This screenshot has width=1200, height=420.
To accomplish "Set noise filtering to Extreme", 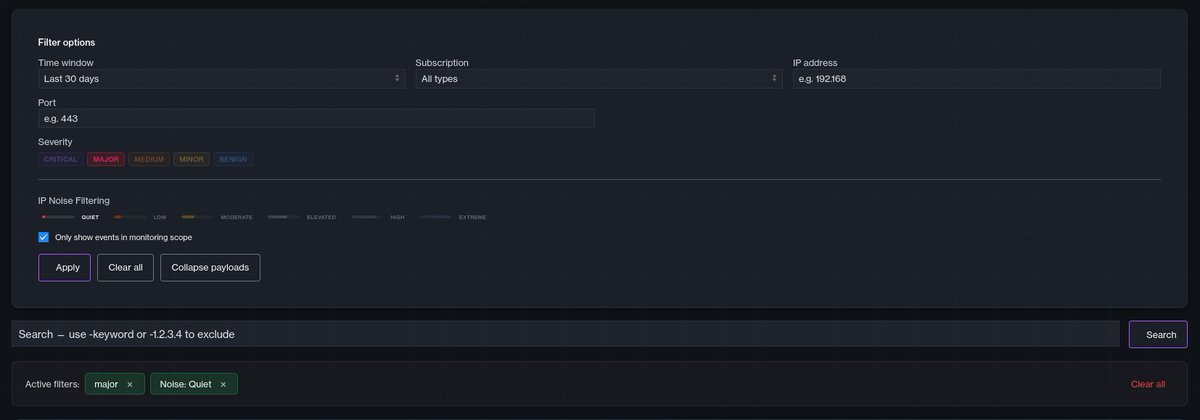I will 453,217.
